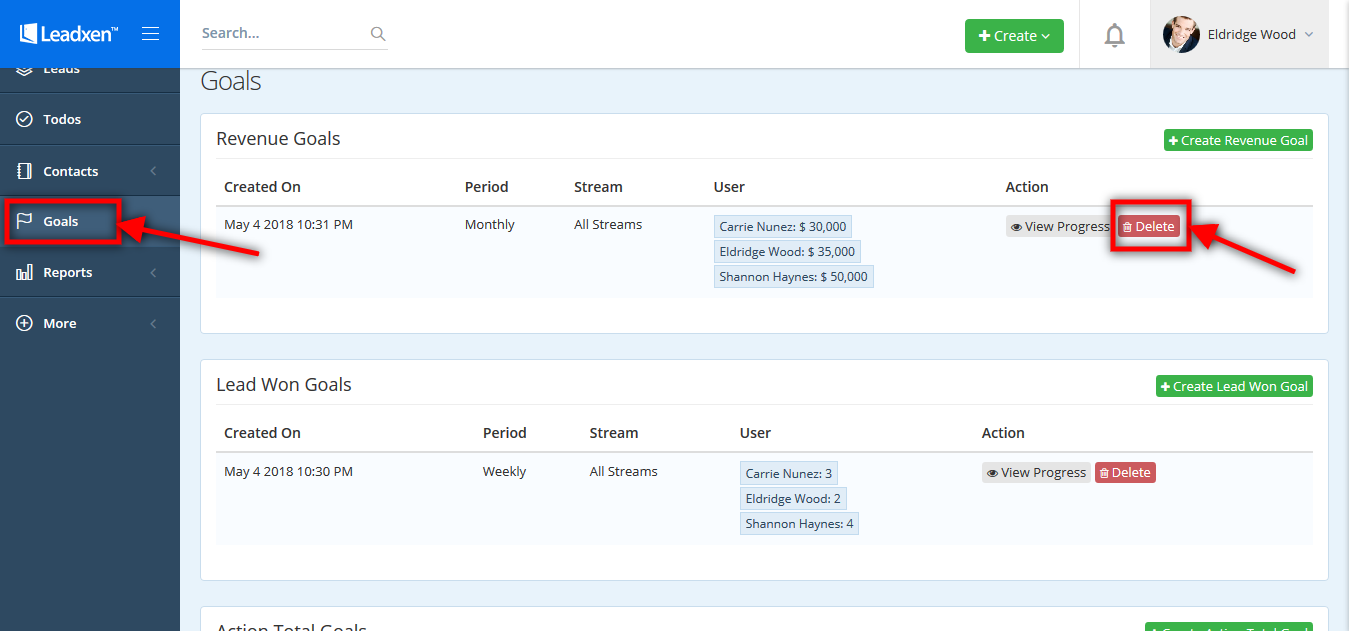Screen dimensions: 1349x631
Task: Open the Create dropdown button
Action: [1014, 35]
